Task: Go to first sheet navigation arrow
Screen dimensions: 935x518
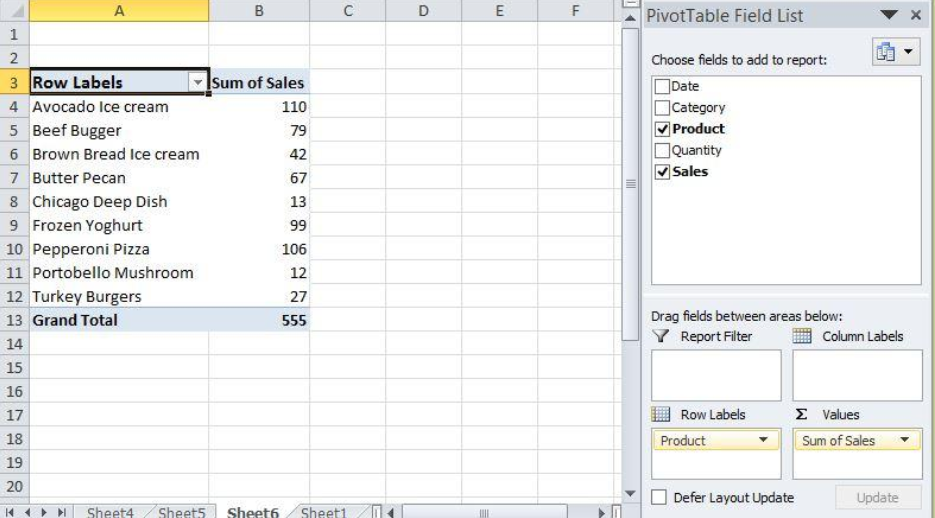Action: [10, 512]
